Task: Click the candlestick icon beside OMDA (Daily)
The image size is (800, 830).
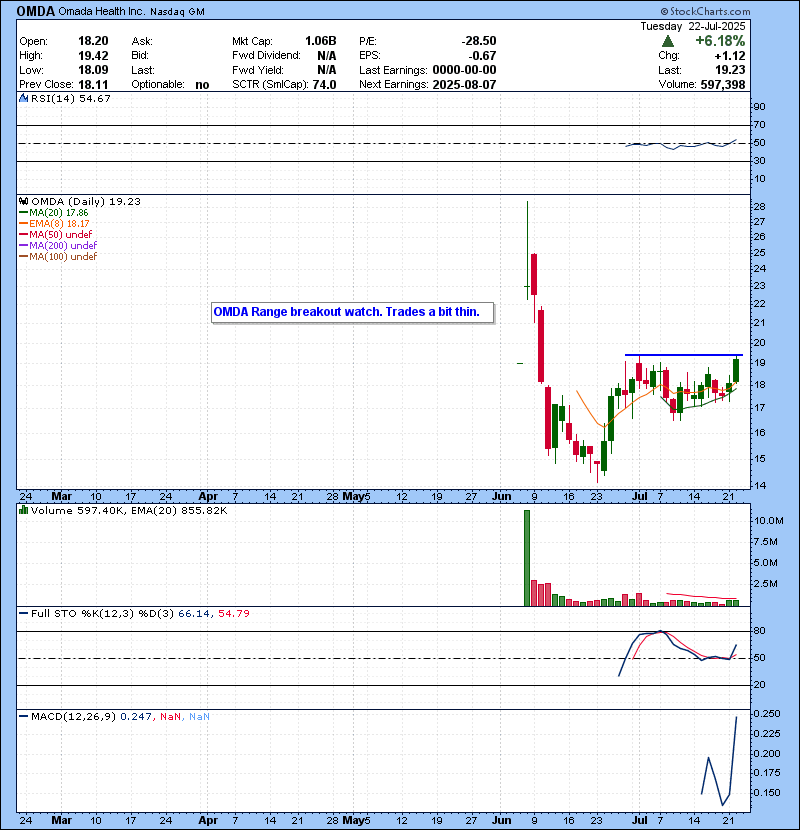Action: click(23, 201)
